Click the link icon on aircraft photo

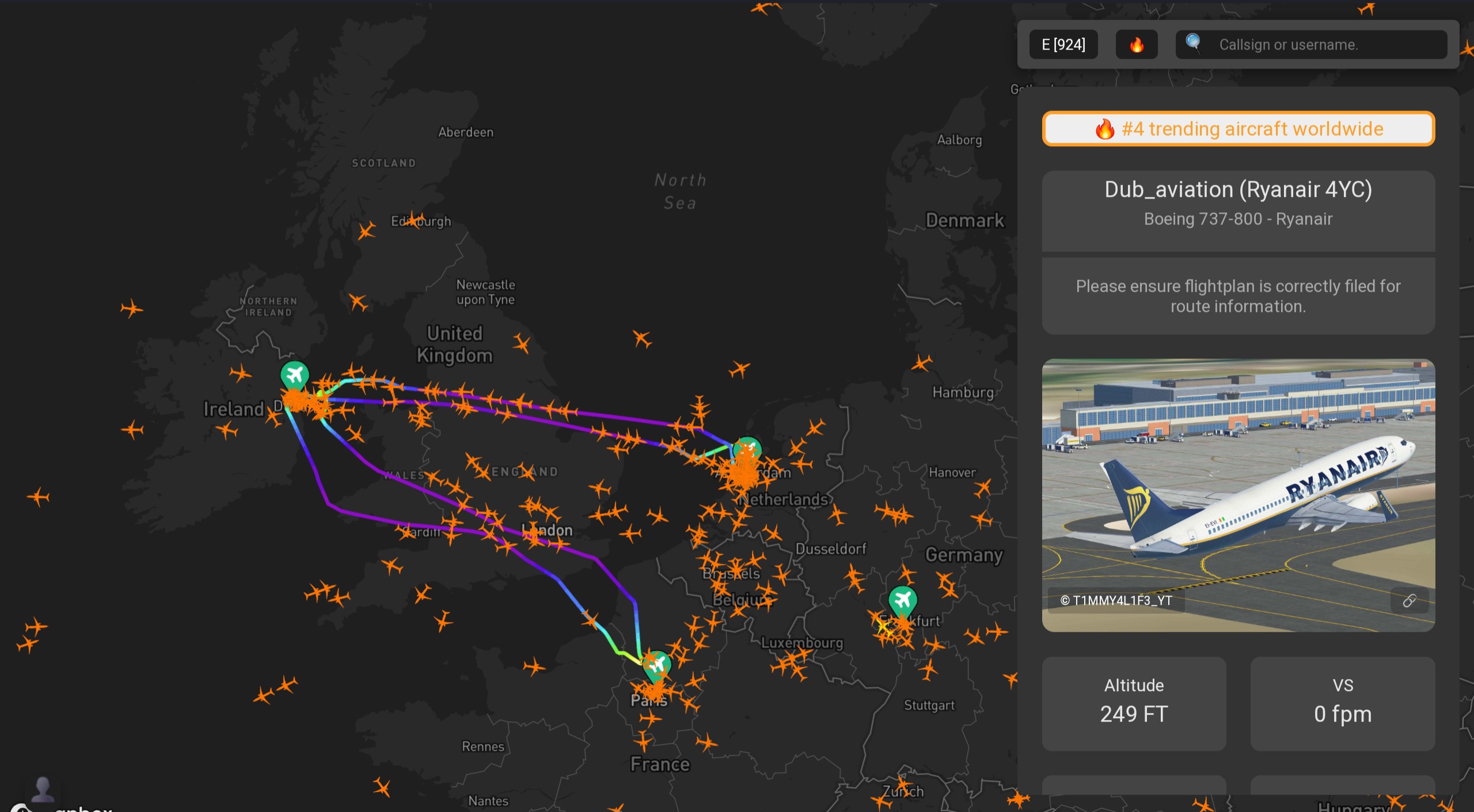(x=1409, y=601)
